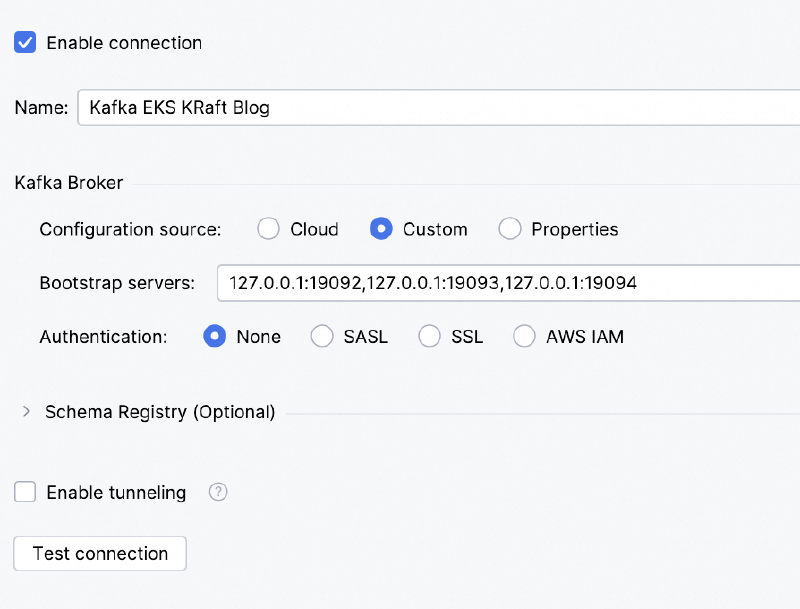Set authentication to None

click(x=214, y=337)
